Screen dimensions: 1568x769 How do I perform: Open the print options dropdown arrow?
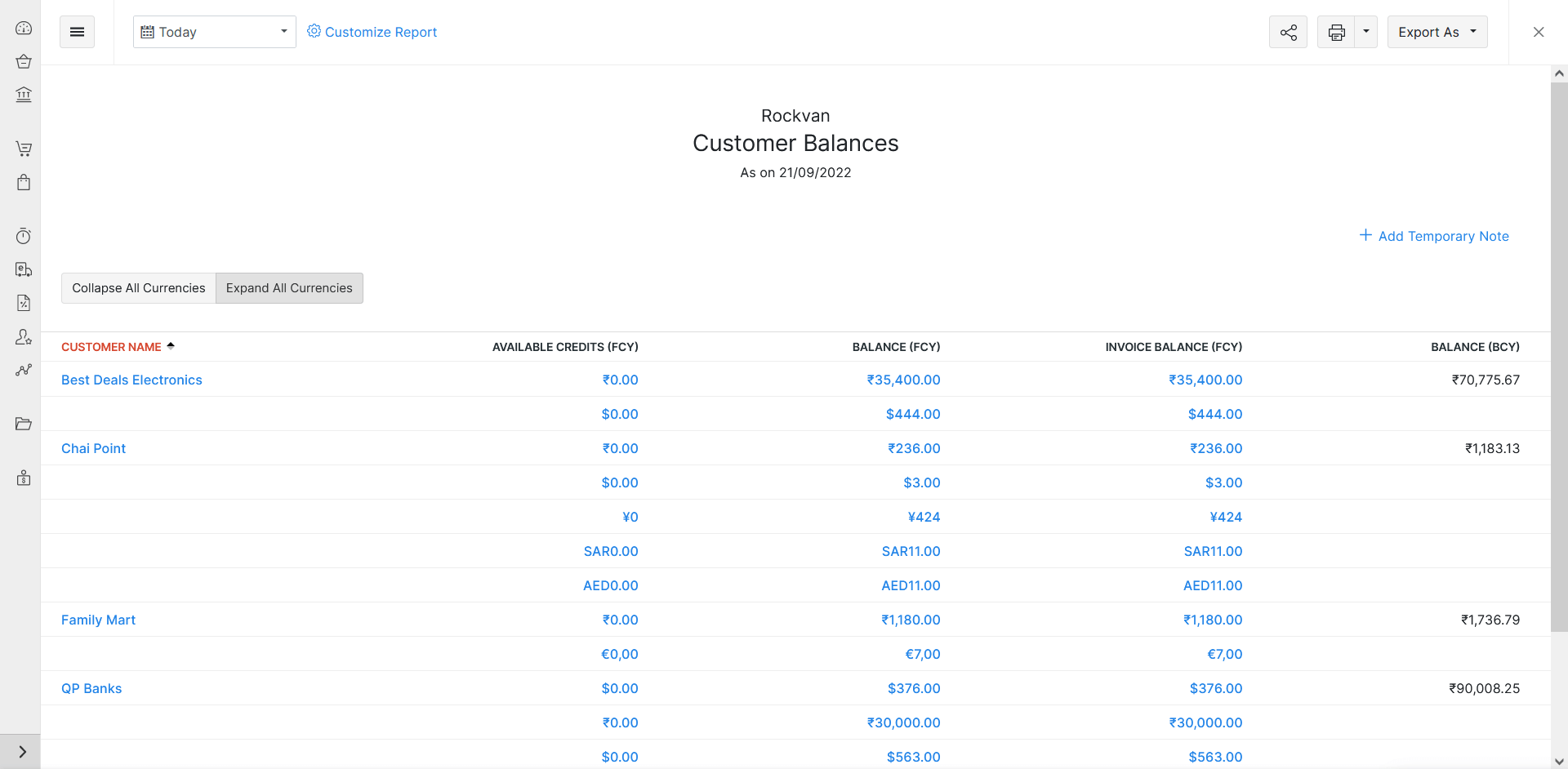click(x=1366, y=32)
